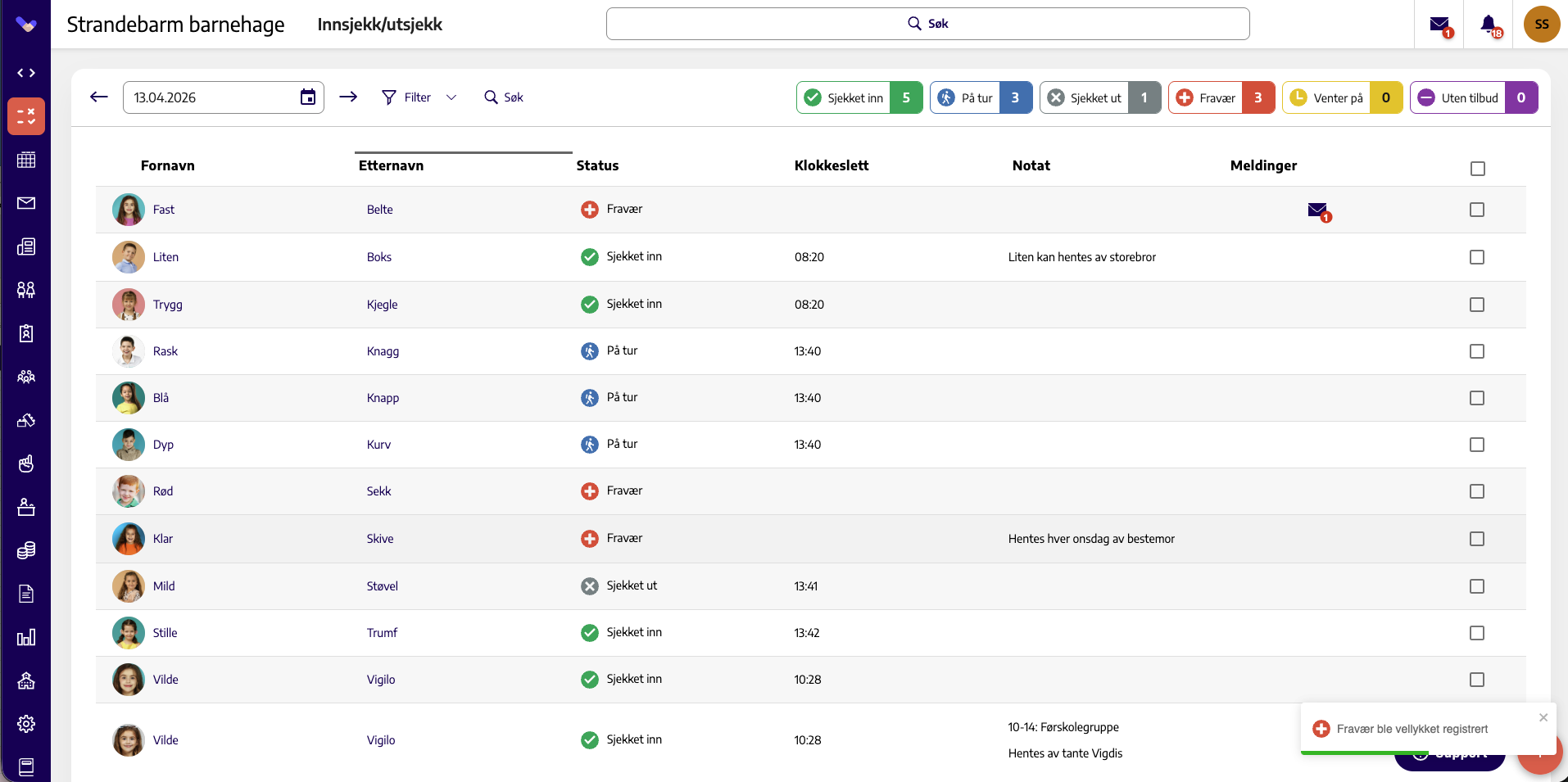
Task: Open mail icon in left sidebar
Action: 26,203
